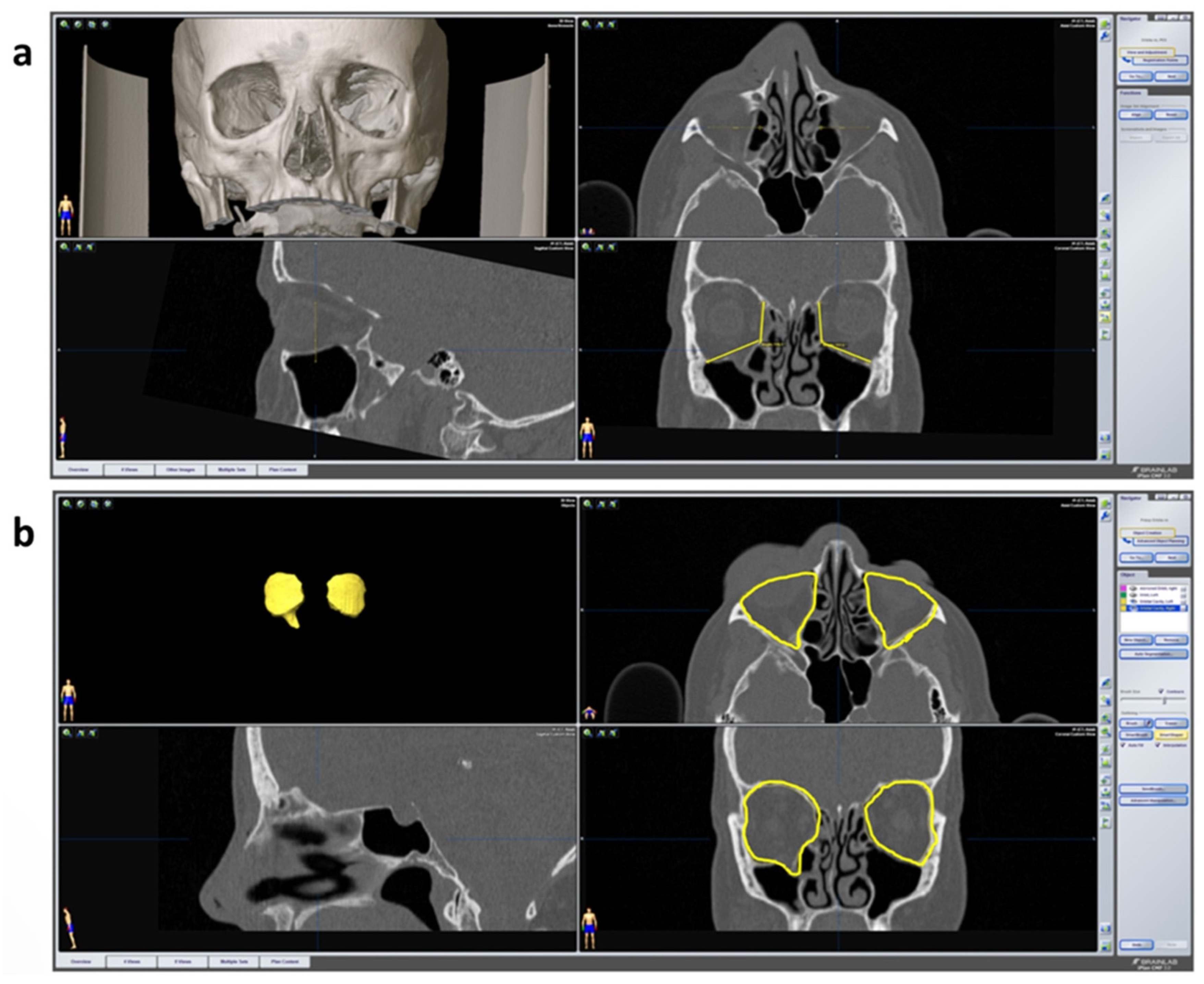Click zoom icon in yellow 3D orbit objects view

[x=67, y=504]
